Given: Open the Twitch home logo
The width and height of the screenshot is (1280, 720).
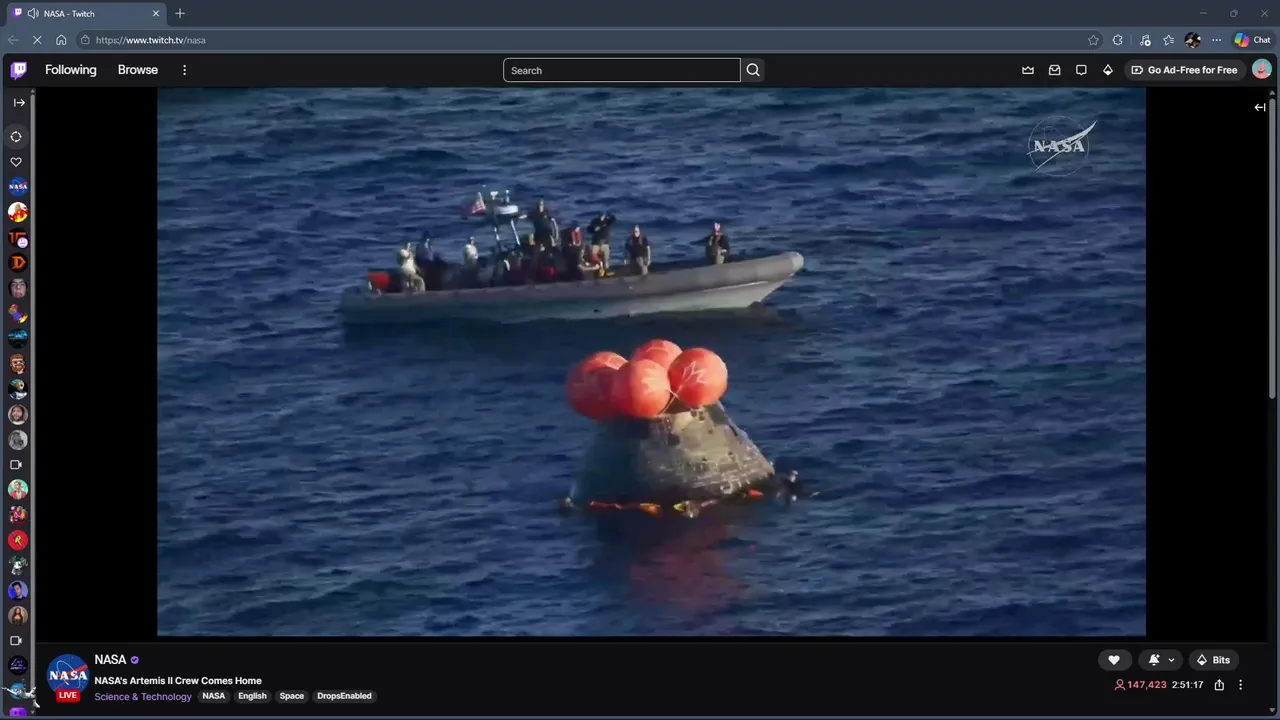Looking at the screenshot, I should 18,70.
